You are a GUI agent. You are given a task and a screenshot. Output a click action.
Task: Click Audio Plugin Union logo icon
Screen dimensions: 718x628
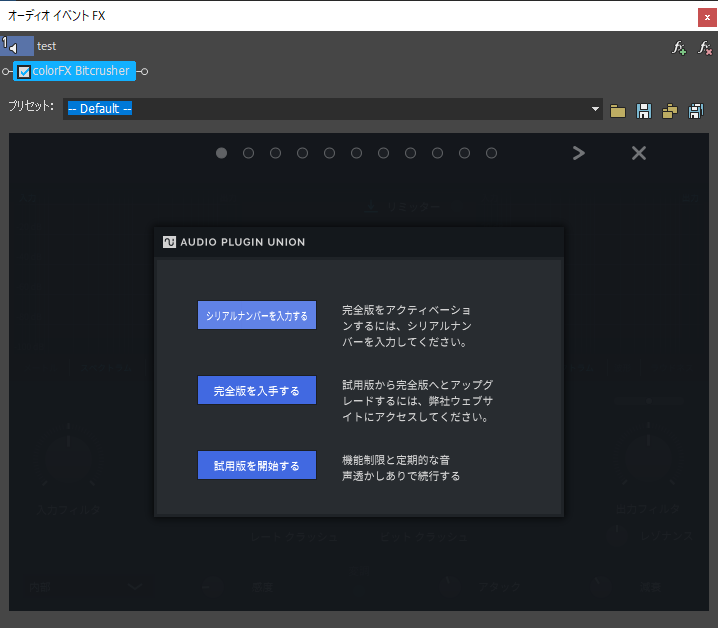(x=169, y=242)
